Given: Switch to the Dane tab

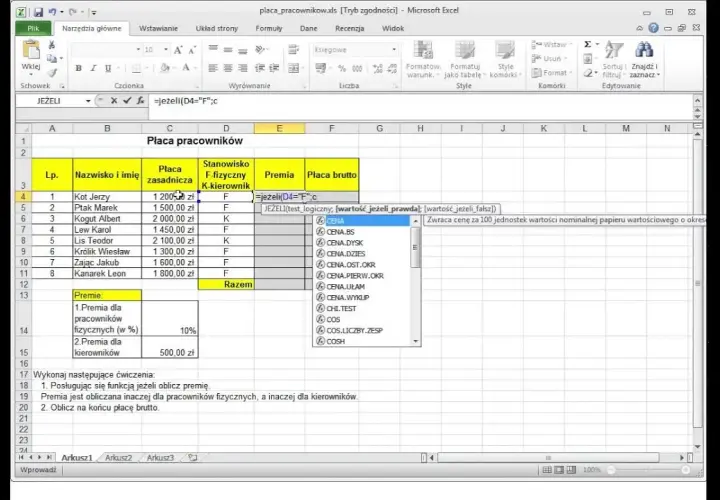Looking at the screenshot, I should [309, 28].
